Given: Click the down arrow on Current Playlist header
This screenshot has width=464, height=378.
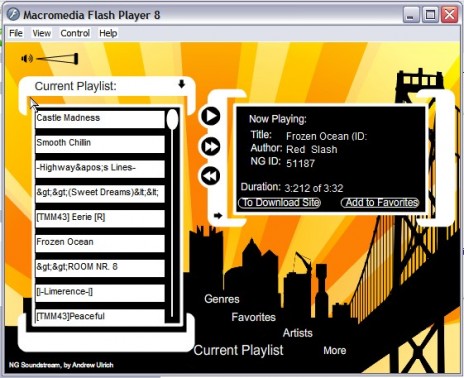Looking at the screenshot, I should click(x=181, y=84).
